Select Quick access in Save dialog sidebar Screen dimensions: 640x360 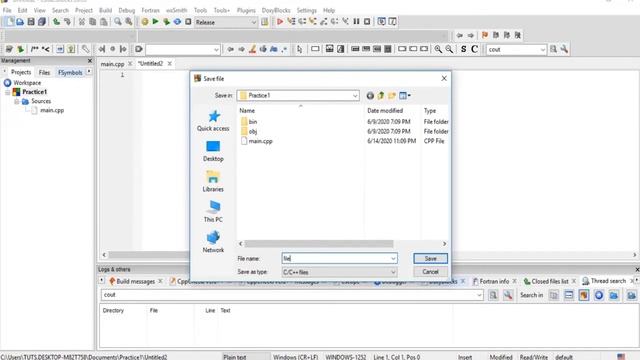point(213,121)
